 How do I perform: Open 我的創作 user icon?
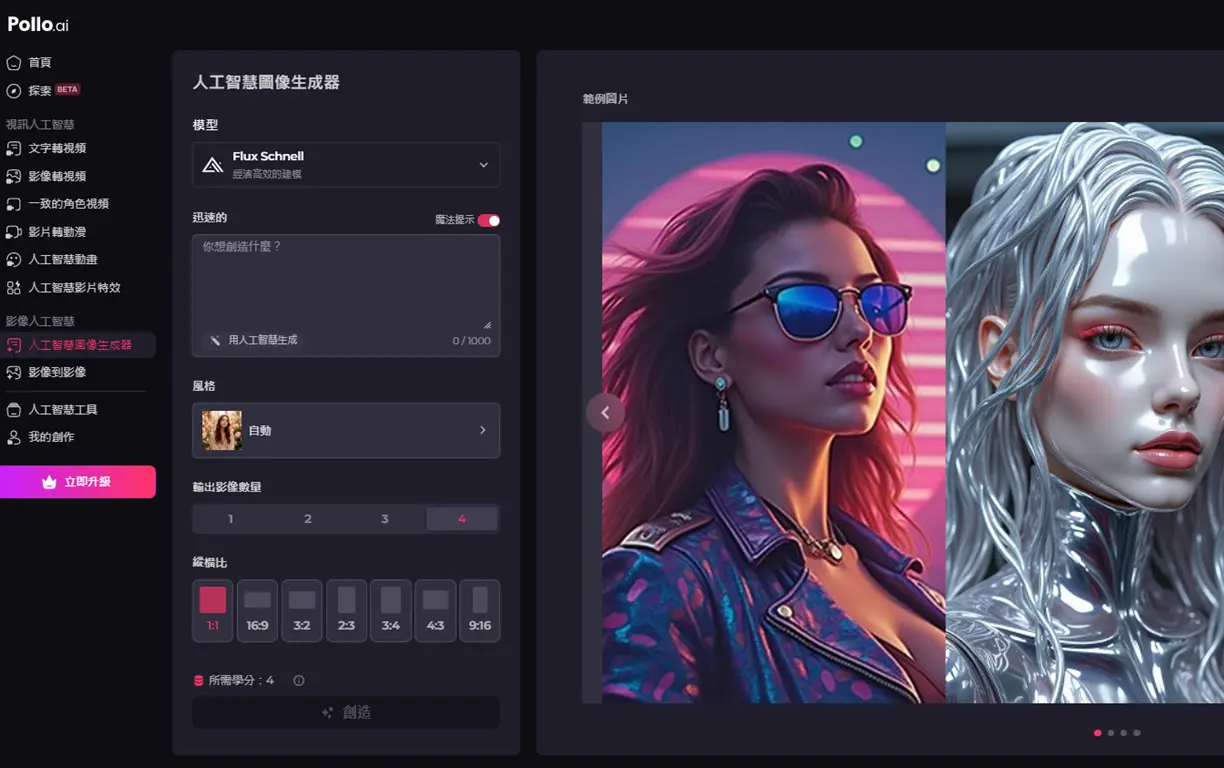pyautogui.click(x=13, y=437)
